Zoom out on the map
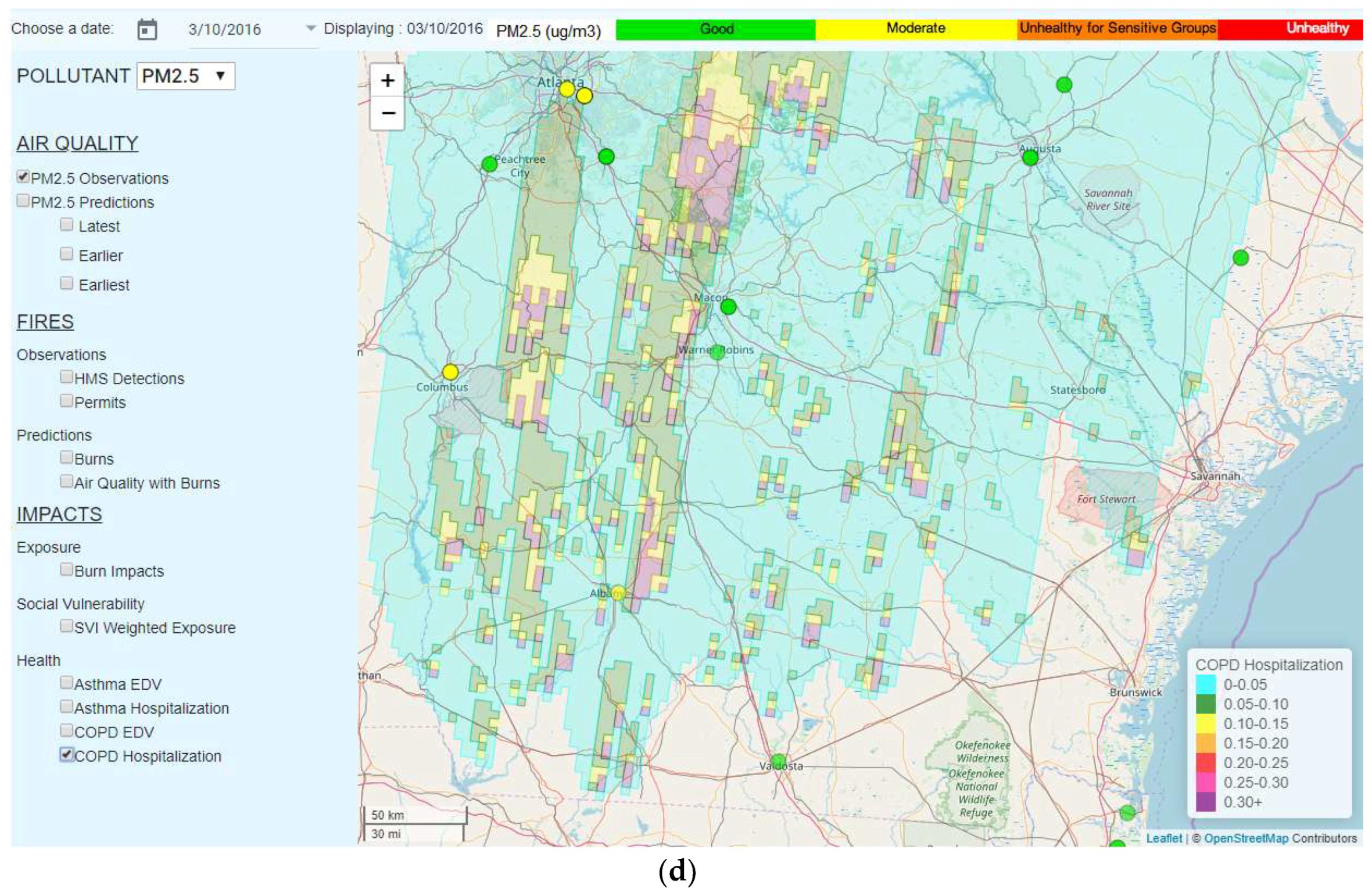 tap(388, 113)
